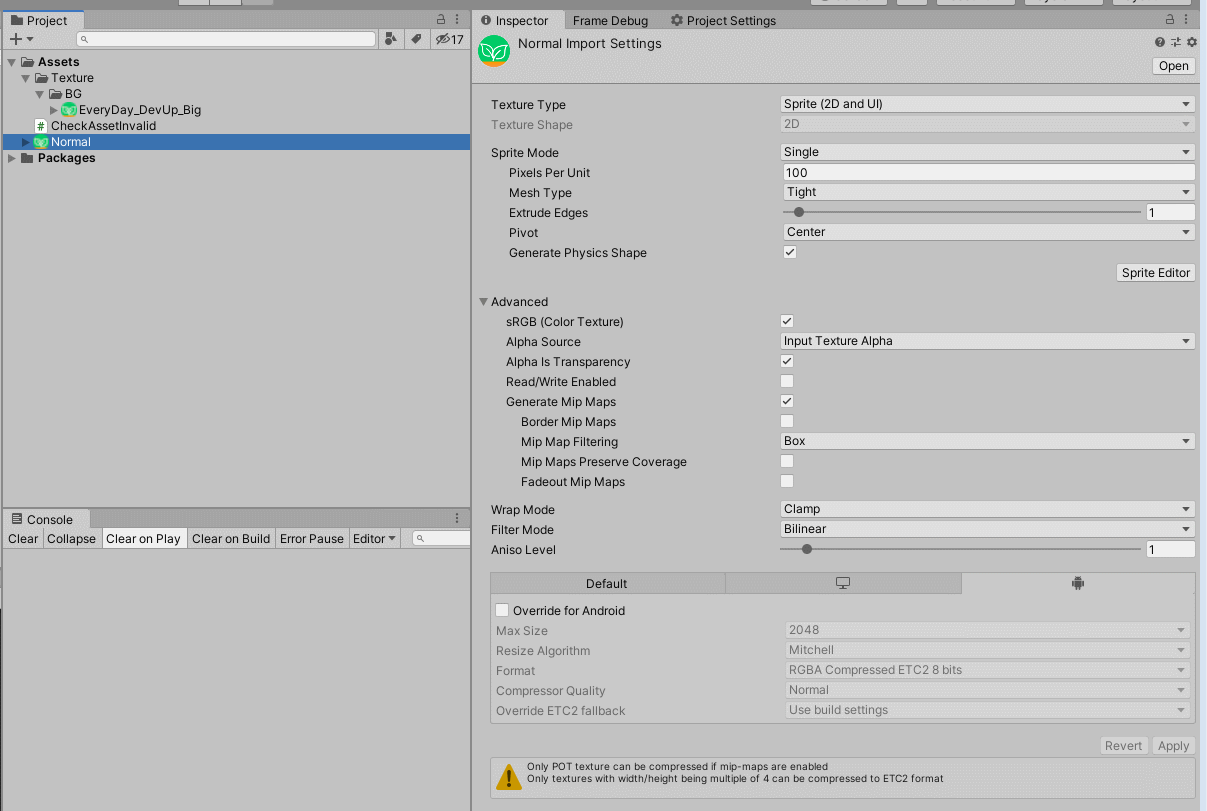The width and height of the screenshot is (1207, 811).
Task: Open Wrap Mode dropdown
Action: (x=987, y=509)
